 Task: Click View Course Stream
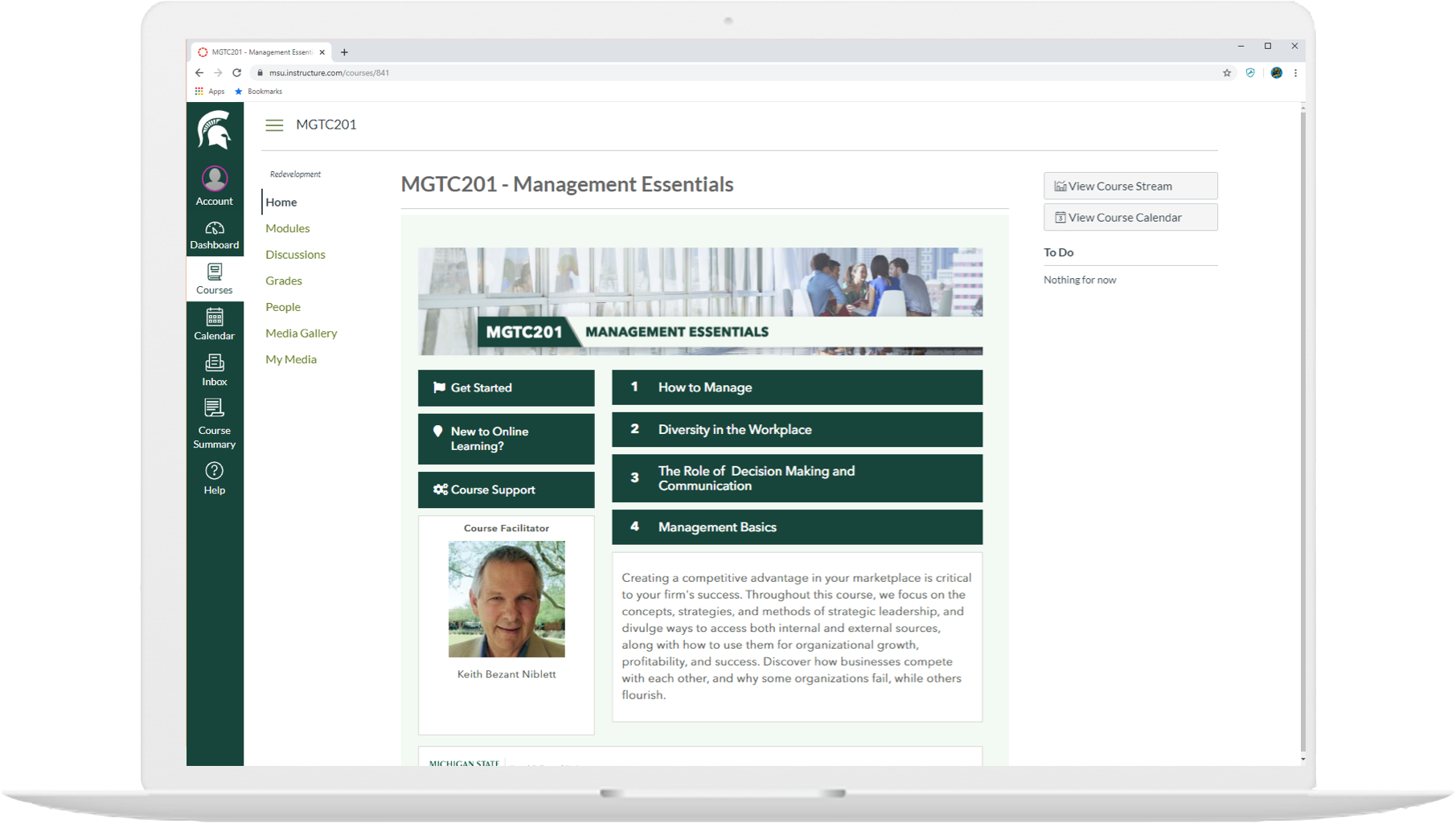click(x=1130, y=186)
